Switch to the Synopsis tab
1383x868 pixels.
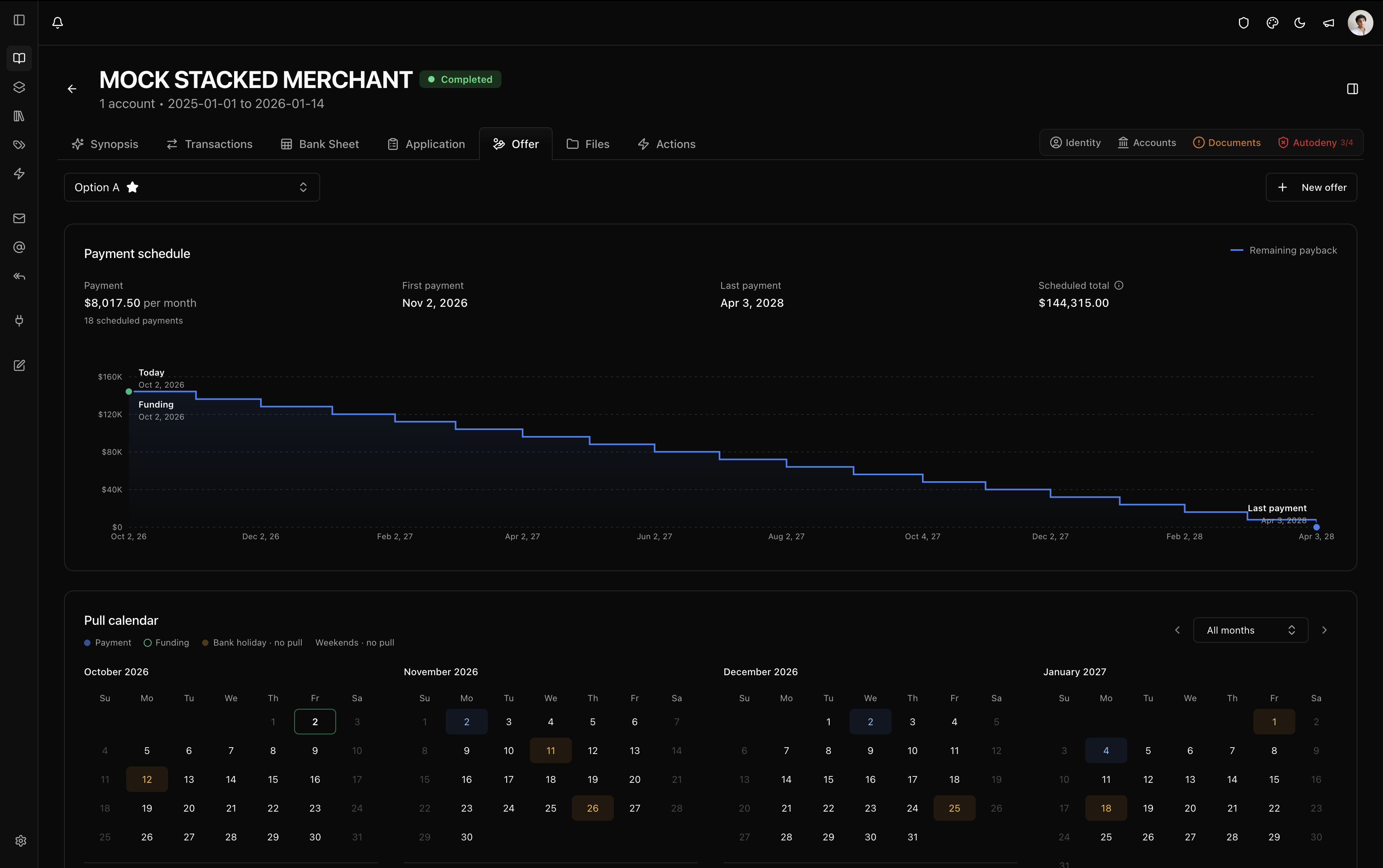pyautogui.click(x=105, y=144)
